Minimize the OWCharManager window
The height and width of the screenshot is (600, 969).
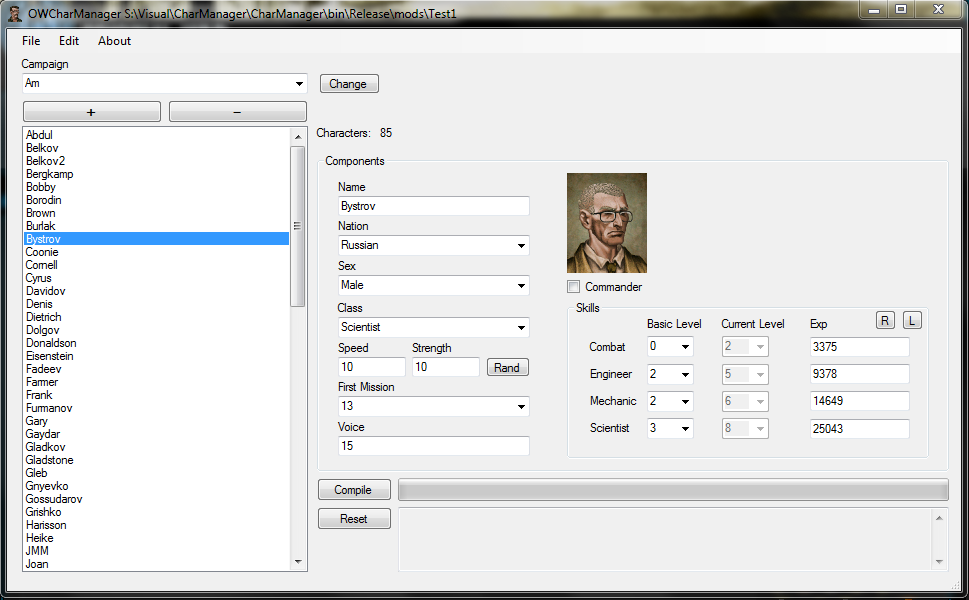tap(873, 9)
